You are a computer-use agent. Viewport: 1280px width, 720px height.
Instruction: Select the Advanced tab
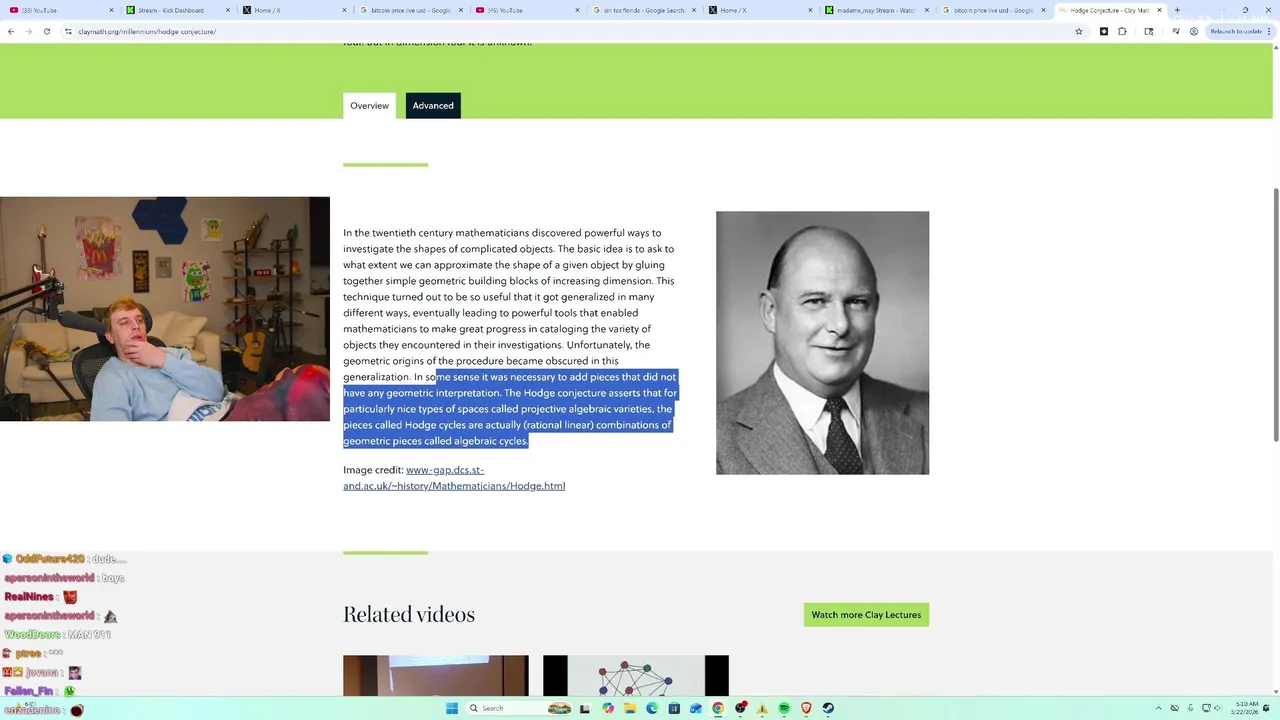pyautogui.click(x=433, y=106)
